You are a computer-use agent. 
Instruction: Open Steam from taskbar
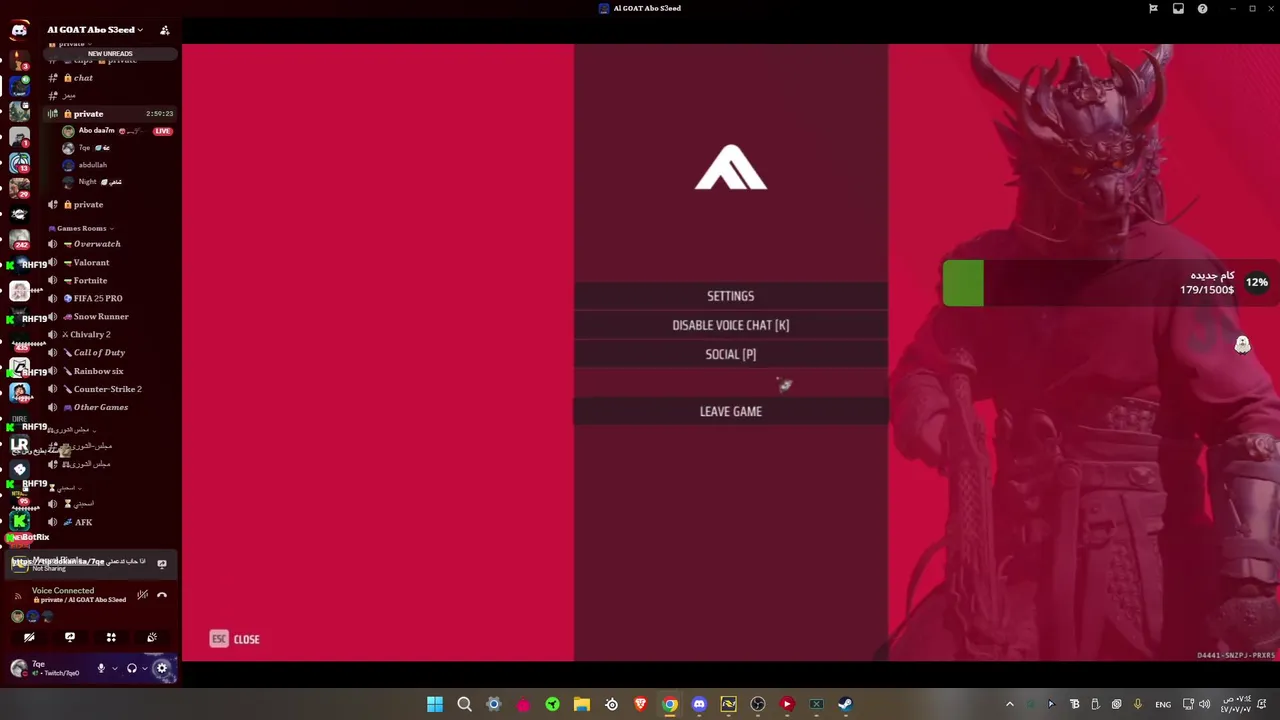coord(846,704)
